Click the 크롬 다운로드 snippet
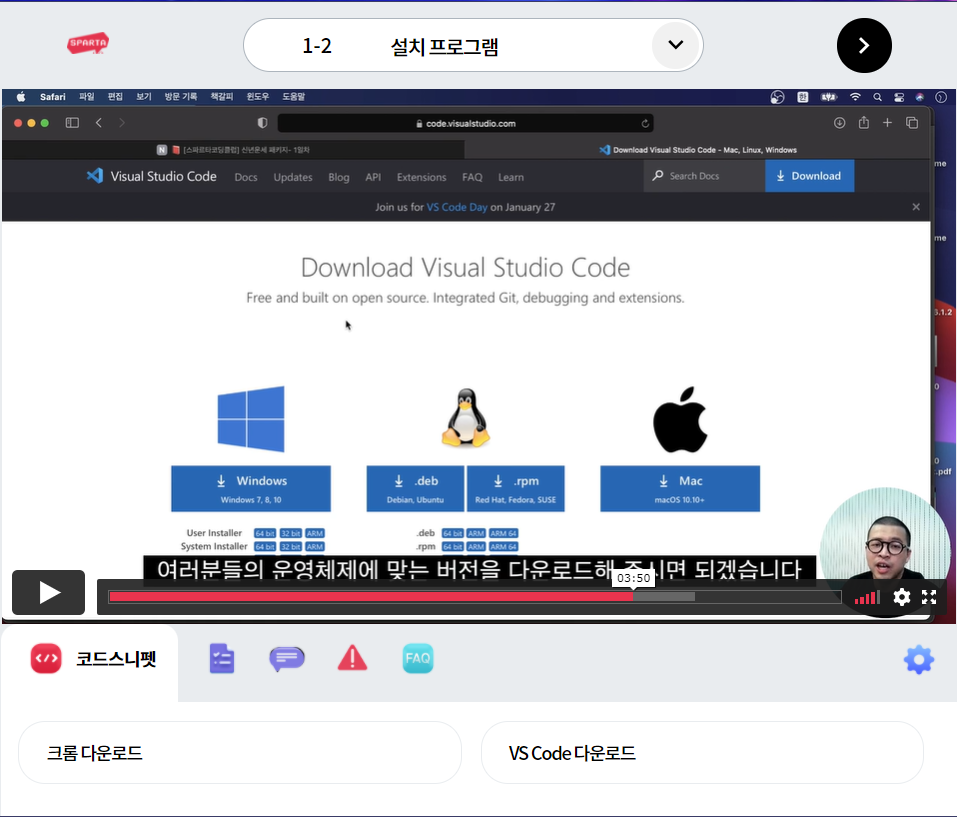Screen dimensions: 957x817 [240, 752]
